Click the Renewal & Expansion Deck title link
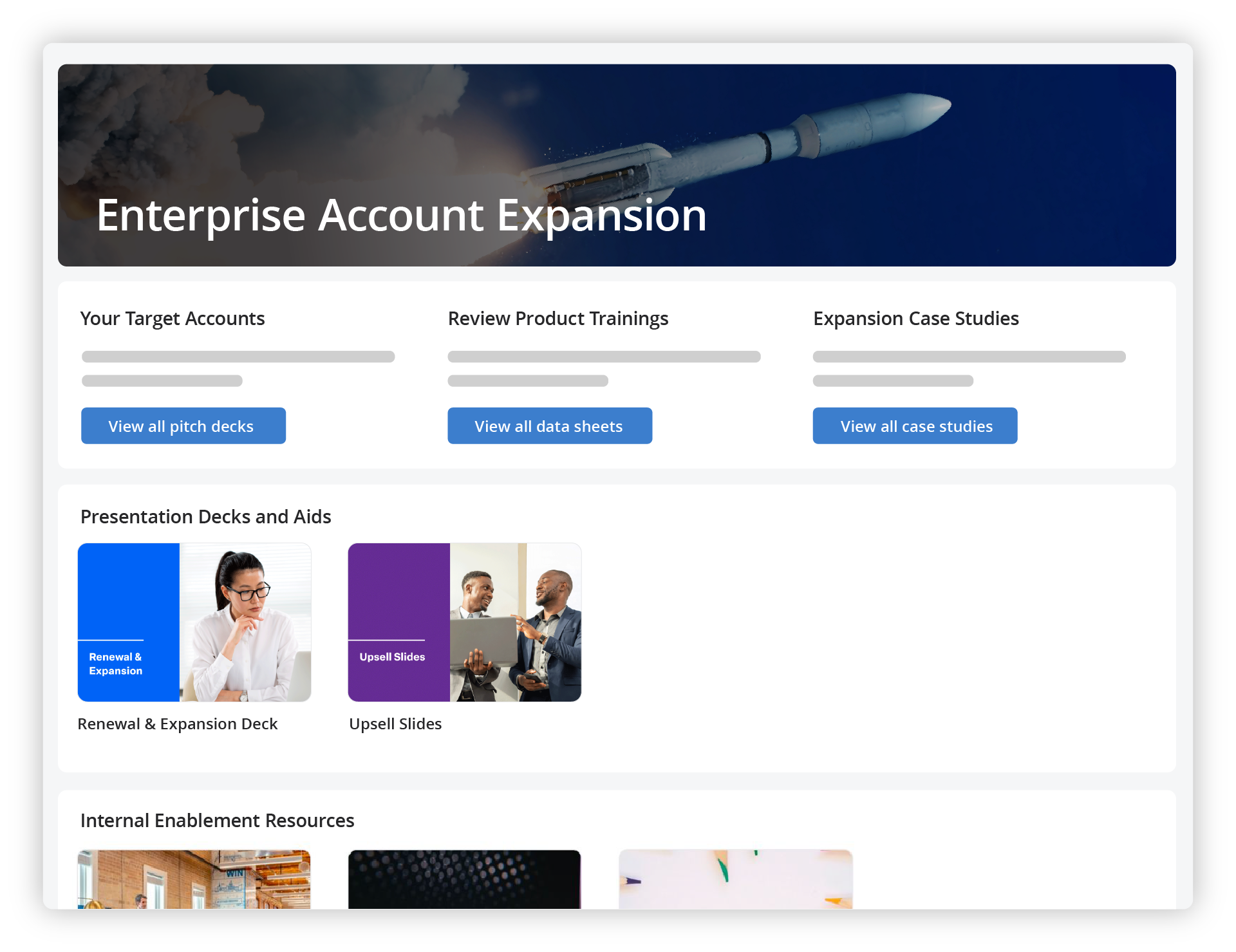The height and width of the screenshot is (952, 1236). coord(177,723)
